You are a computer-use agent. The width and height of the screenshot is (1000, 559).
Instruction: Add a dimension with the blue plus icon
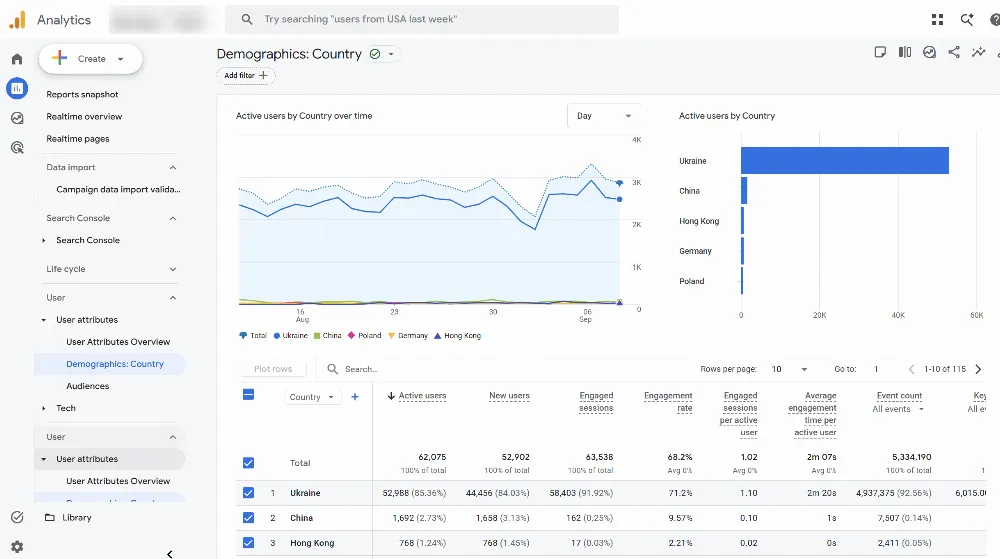coord(355,396)
